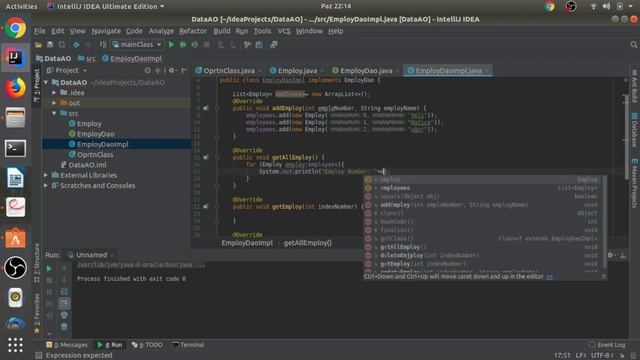Collapse the DataAO project root node
The height and width of the screenshot is (360, 640).
46,82
